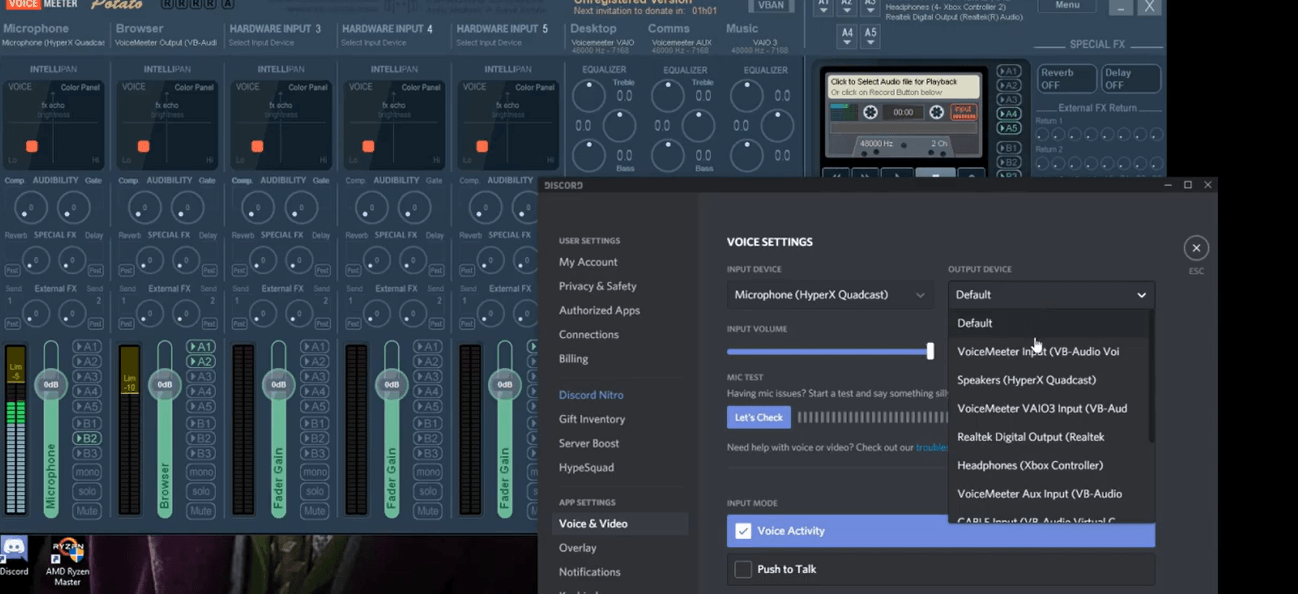
Task: Open the Discord desktop shortcut
Action: [x=14, y=554]
